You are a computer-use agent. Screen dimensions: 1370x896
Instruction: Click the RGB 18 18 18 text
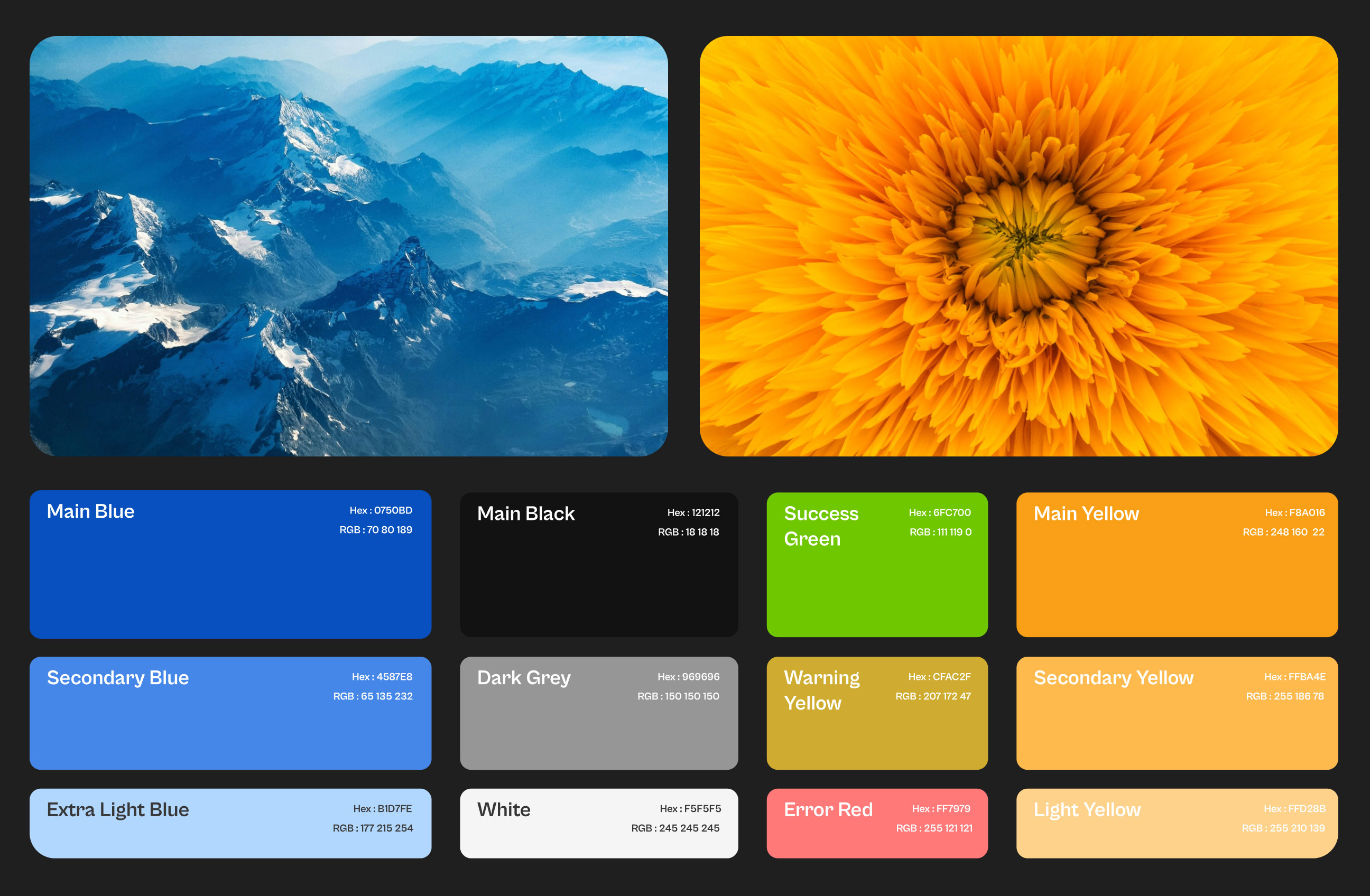pos(689,533)
